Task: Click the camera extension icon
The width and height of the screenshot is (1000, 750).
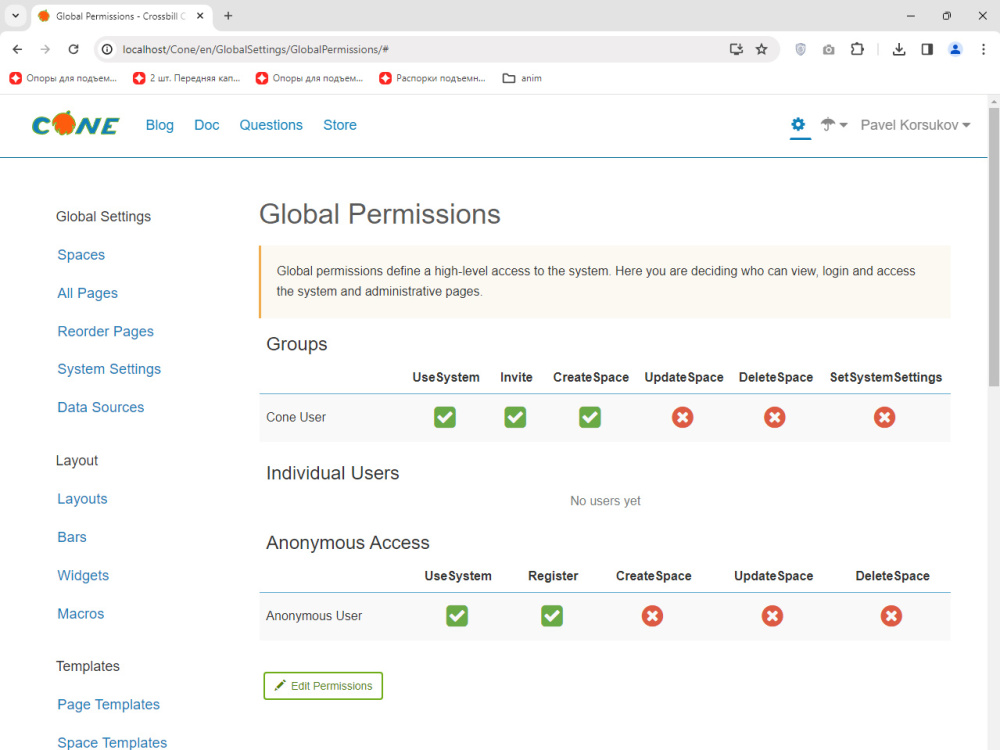Action: [x=828, y=49]
